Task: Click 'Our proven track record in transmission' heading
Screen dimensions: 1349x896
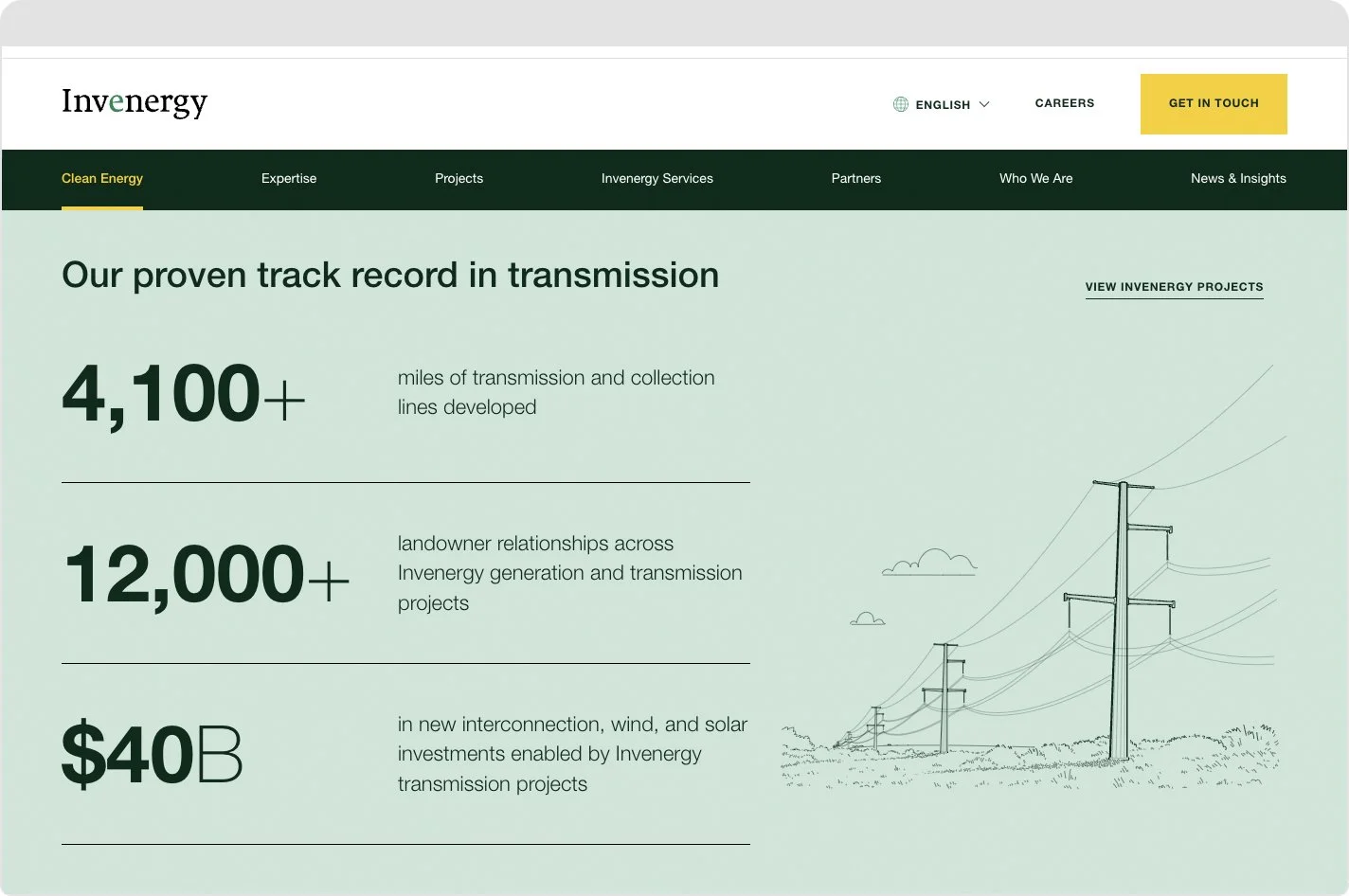Action: [390, 276]
